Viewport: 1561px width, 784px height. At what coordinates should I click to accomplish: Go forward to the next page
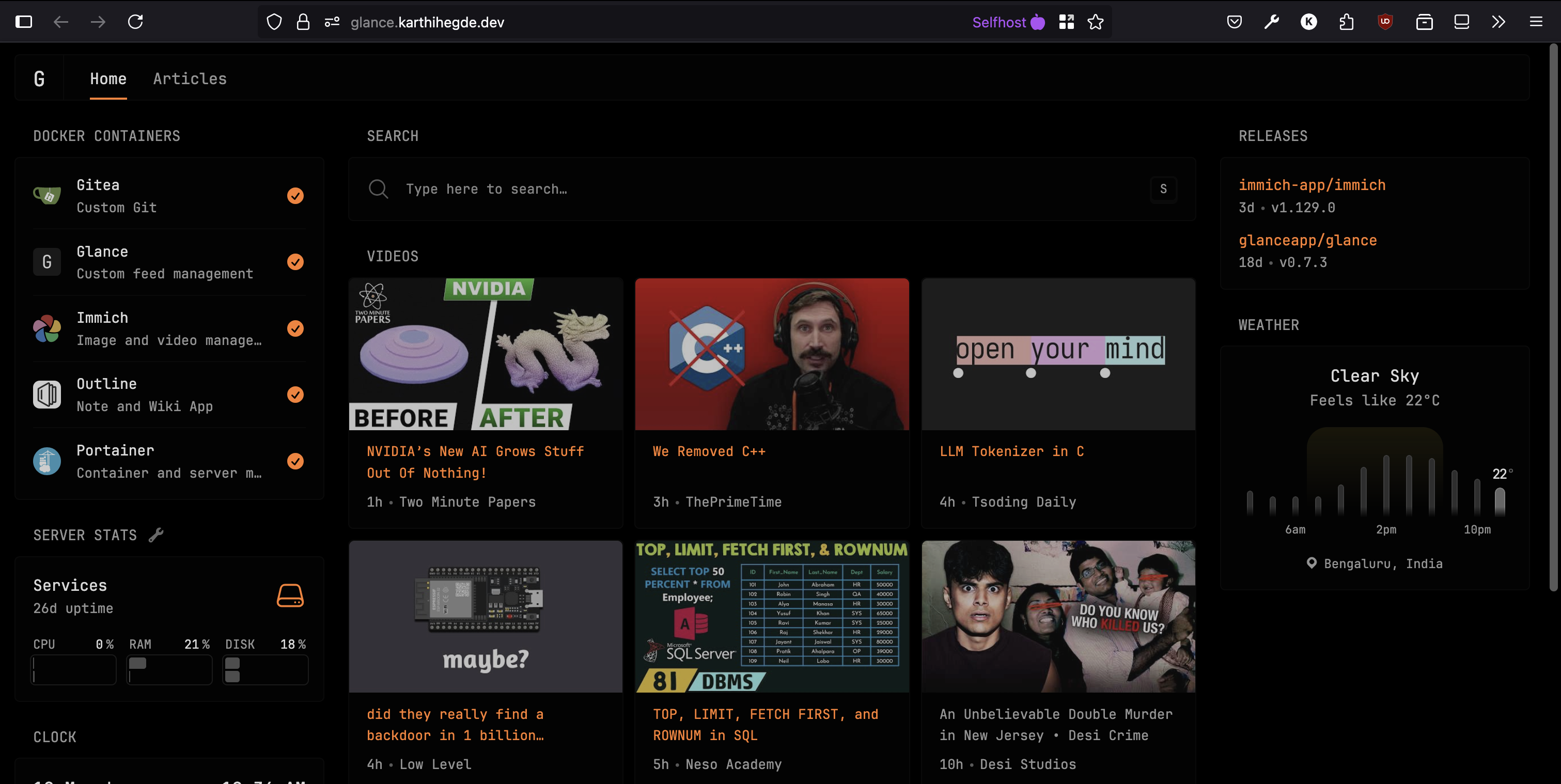tap(98, 22)
